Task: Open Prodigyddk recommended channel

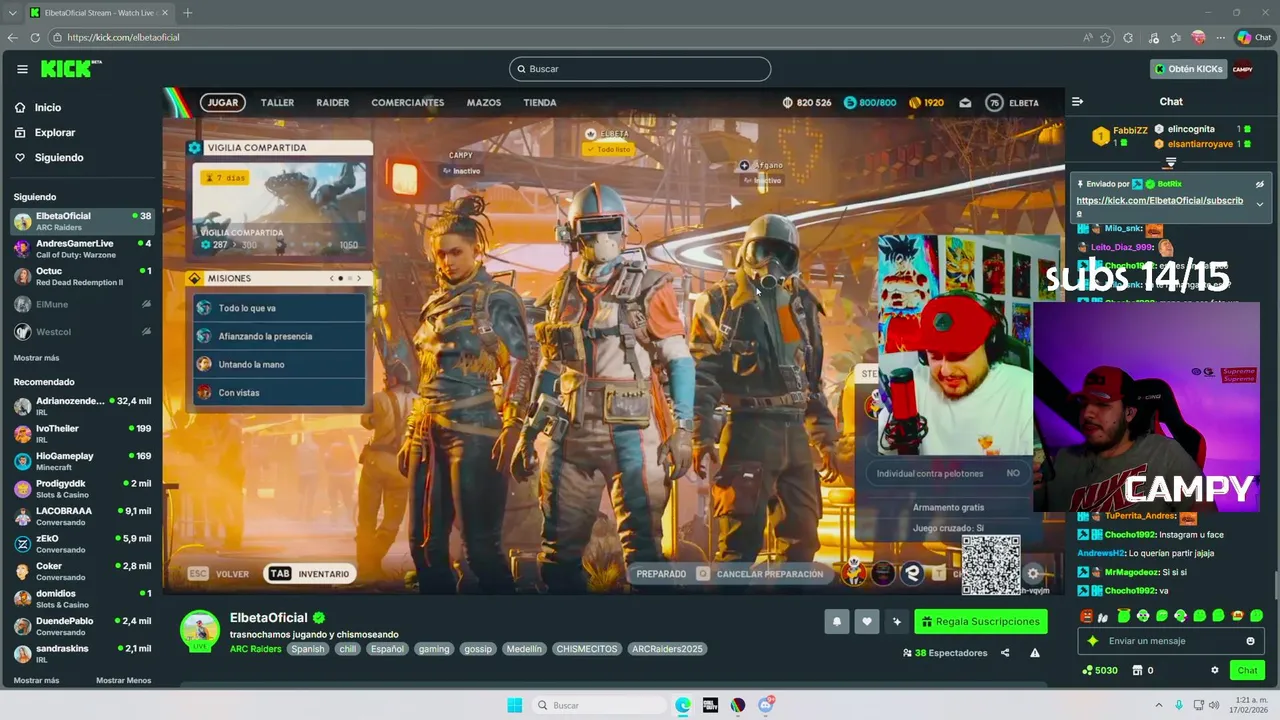Action: [x=82, y=489]
